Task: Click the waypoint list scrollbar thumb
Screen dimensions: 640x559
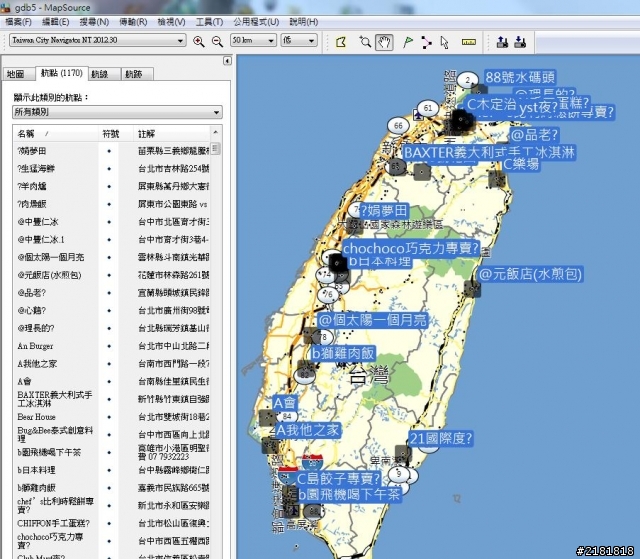Action: pos(216,148)
